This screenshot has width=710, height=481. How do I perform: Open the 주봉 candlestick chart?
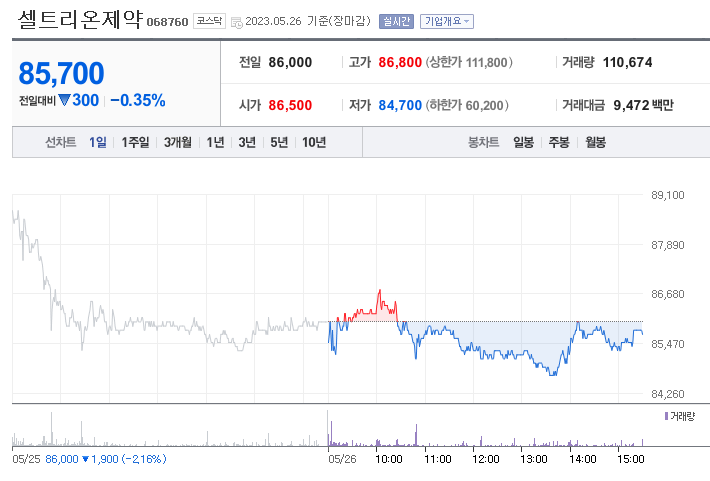click(x=559, y=142)
